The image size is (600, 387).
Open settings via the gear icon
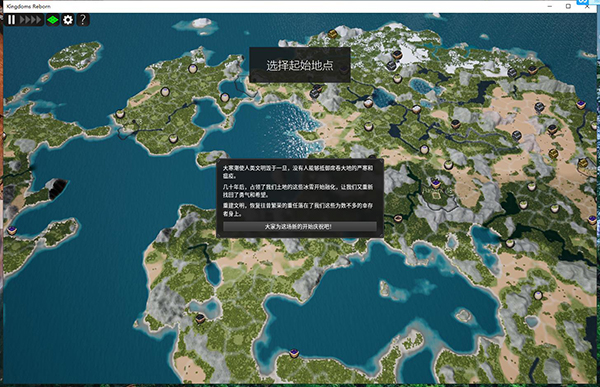[68, 20]
